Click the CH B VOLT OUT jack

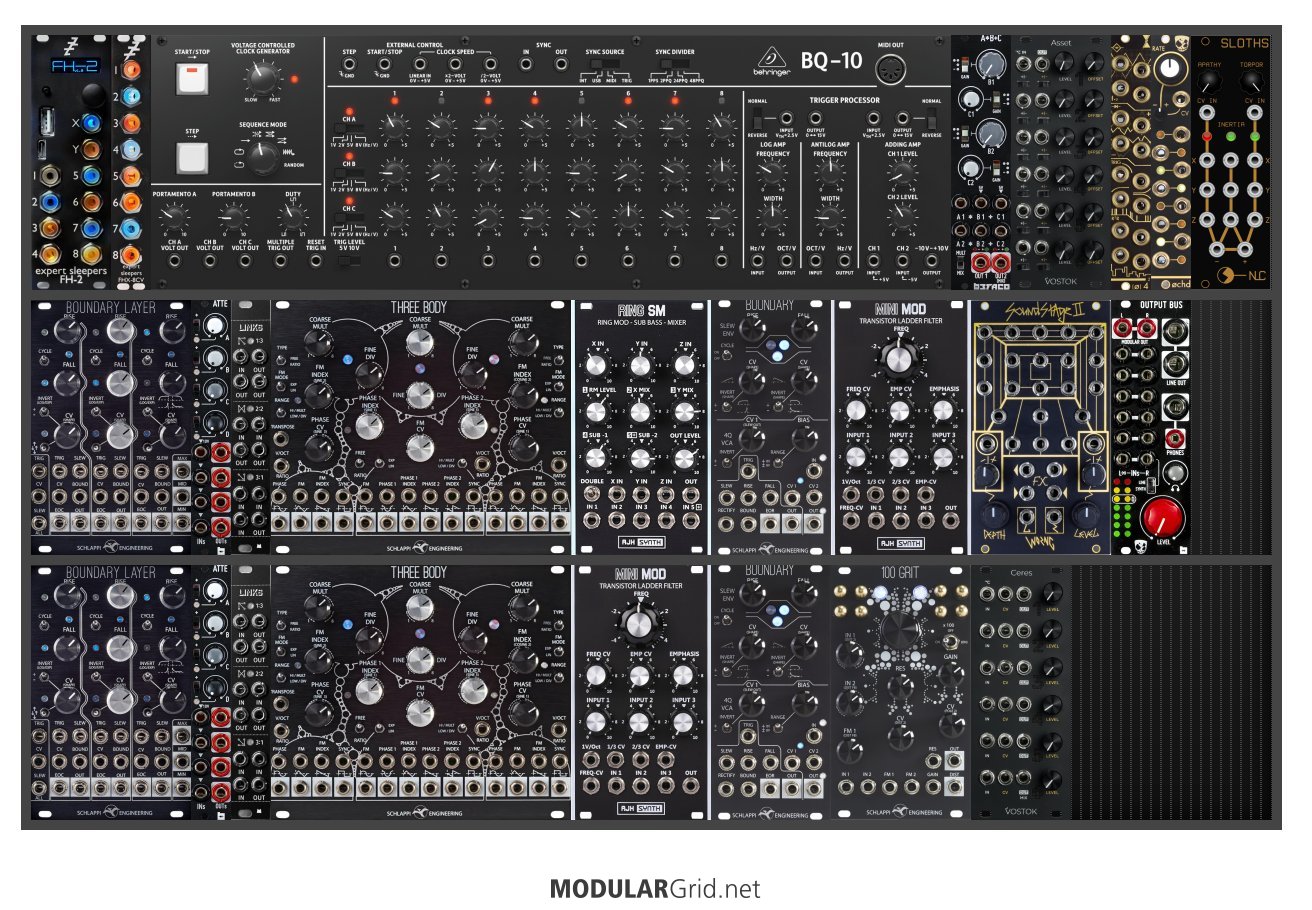pos(210,261)
